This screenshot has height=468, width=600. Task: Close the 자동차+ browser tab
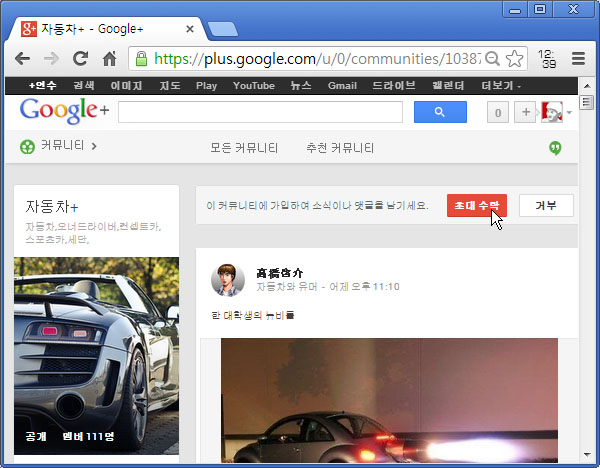point(190,29)
